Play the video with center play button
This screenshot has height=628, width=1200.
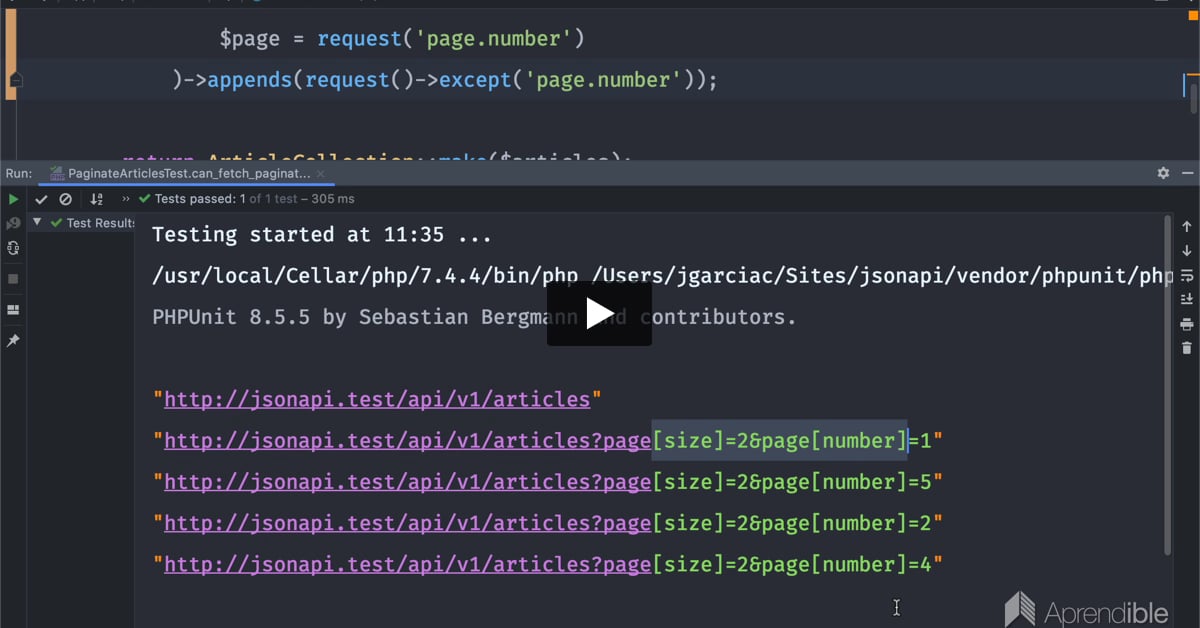599,314
